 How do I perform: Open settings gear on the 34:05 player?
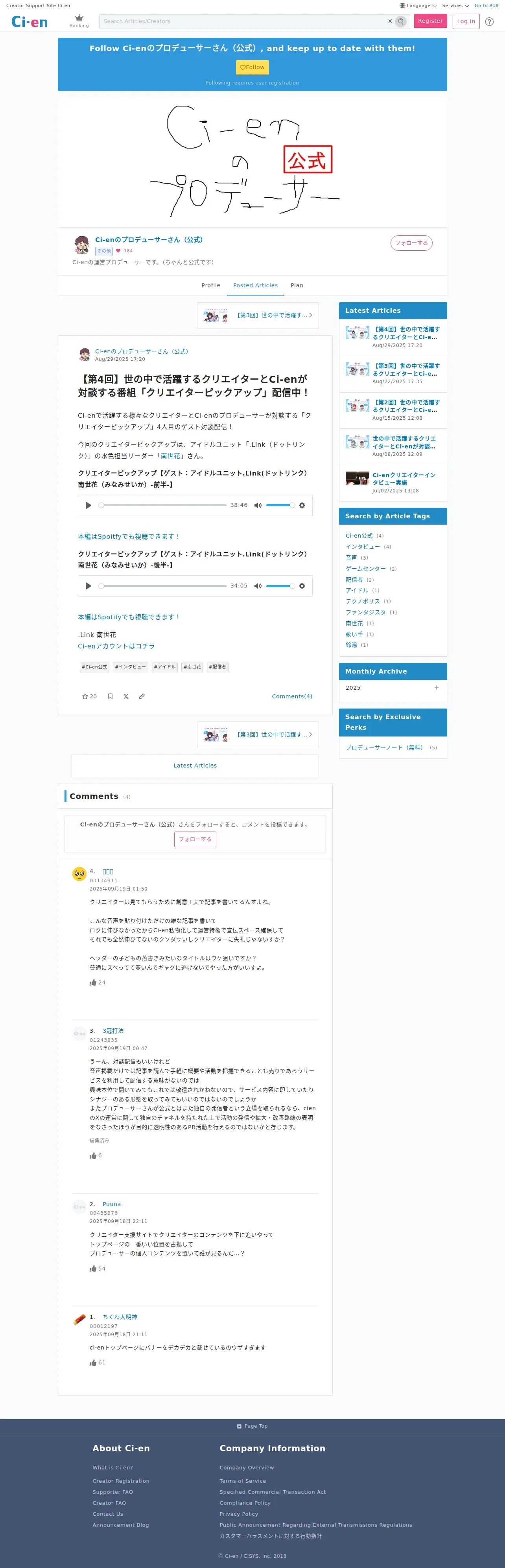pos(302,586)
